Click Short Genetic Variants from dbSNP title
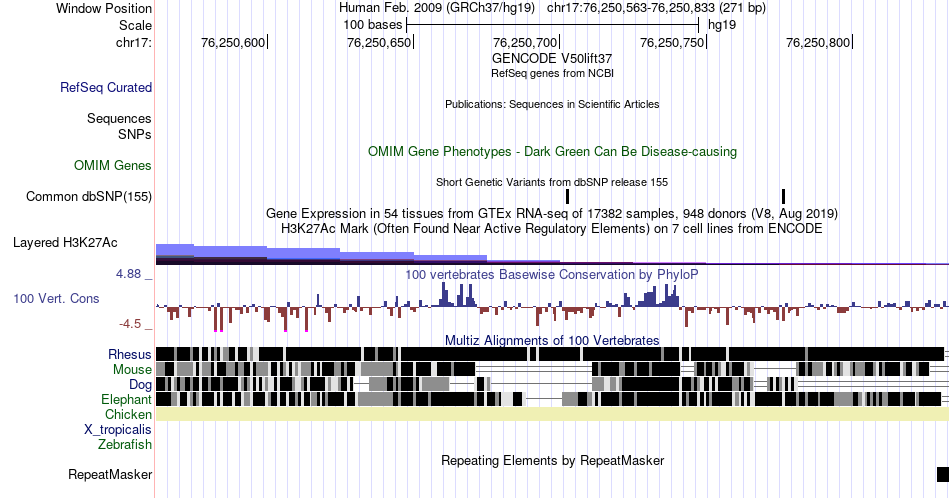This screenshot has width=950, height=498. point(552,182)
